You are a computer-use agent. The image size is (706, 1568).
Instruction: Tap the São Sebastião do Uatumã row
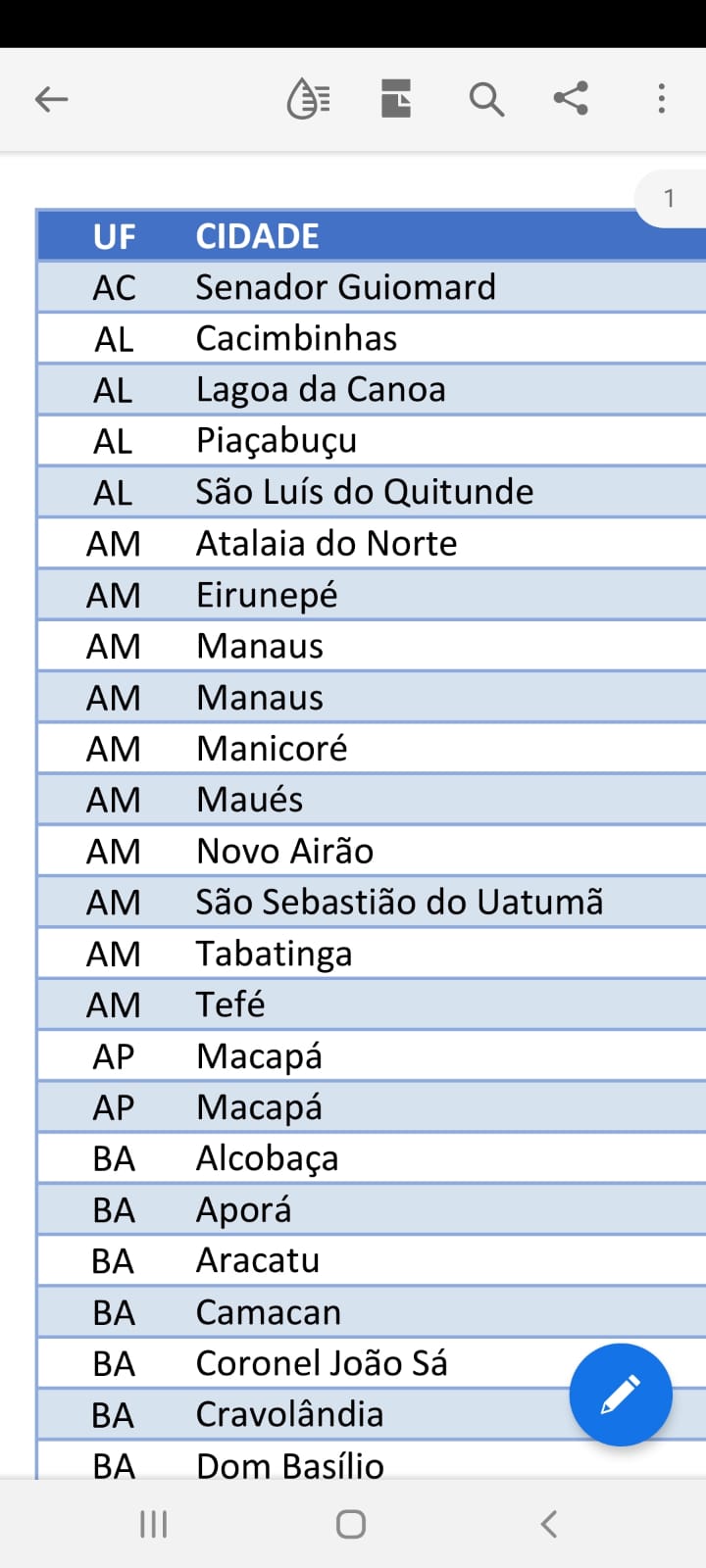tap(372, 902)
